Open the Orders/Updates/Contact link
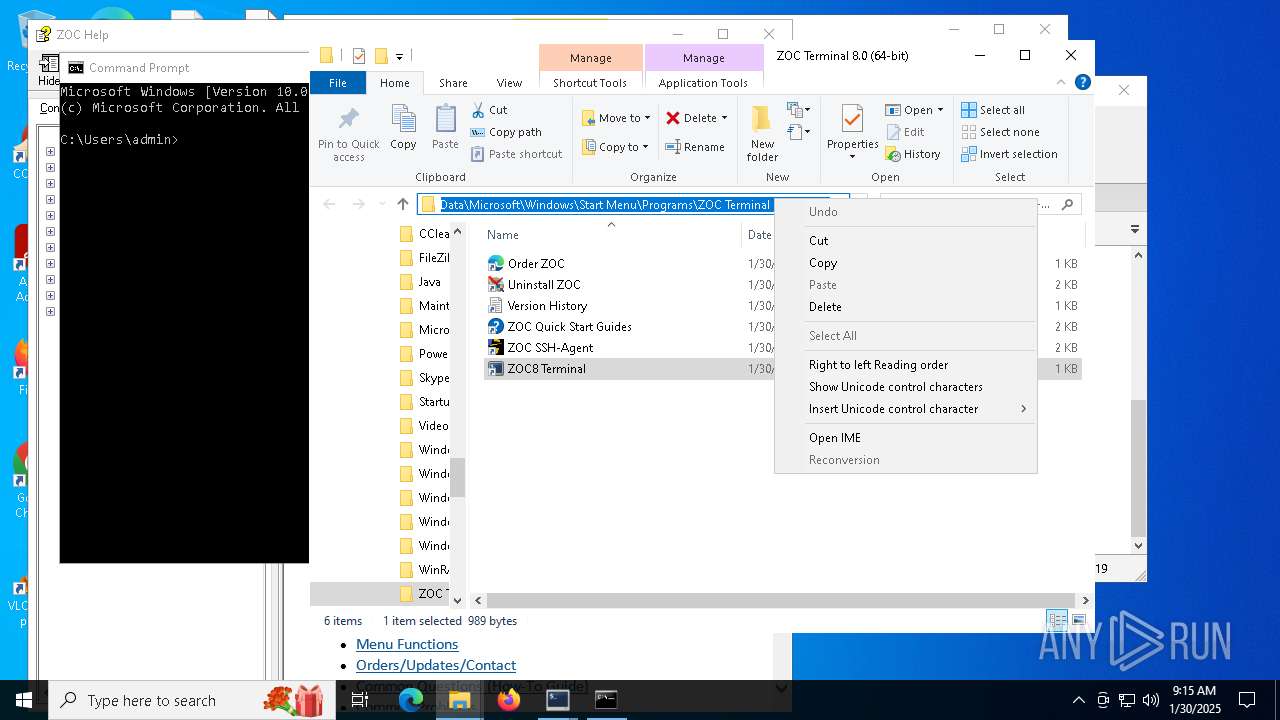Screen dimensions: 1280x720 click(x=436, y=666)
